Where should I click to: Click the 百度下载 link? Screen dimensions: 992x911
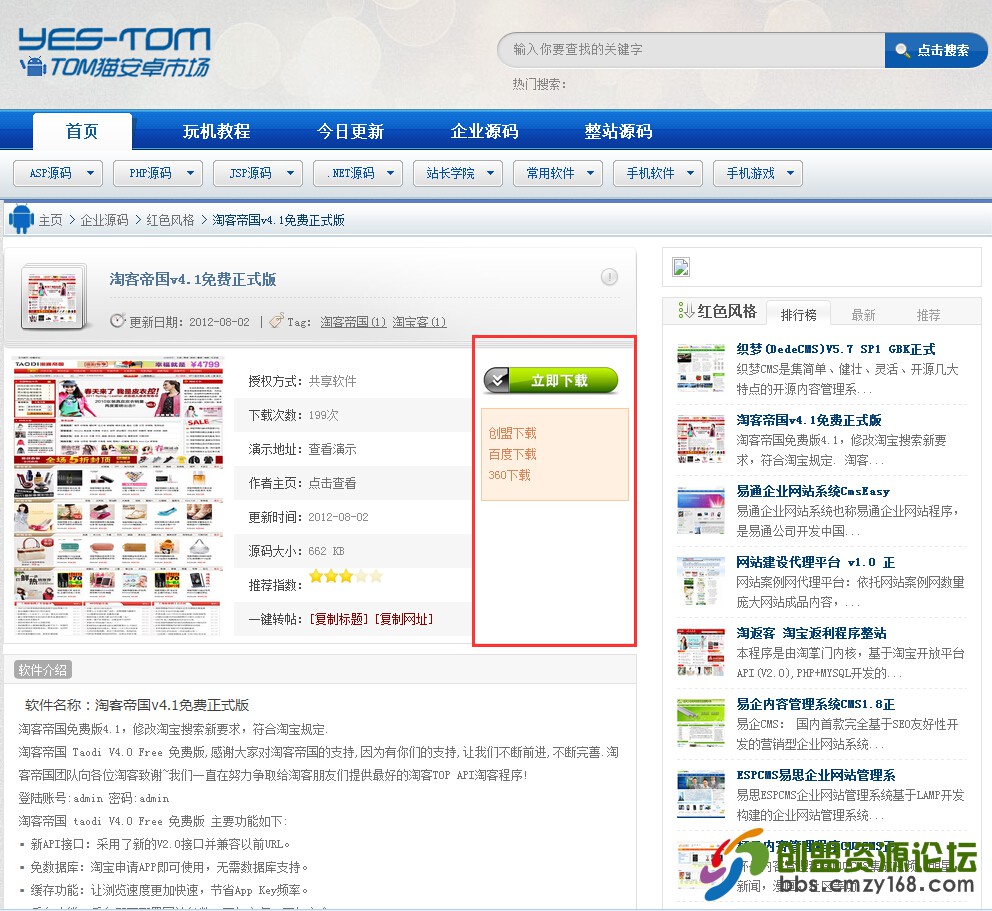point(512,454)
